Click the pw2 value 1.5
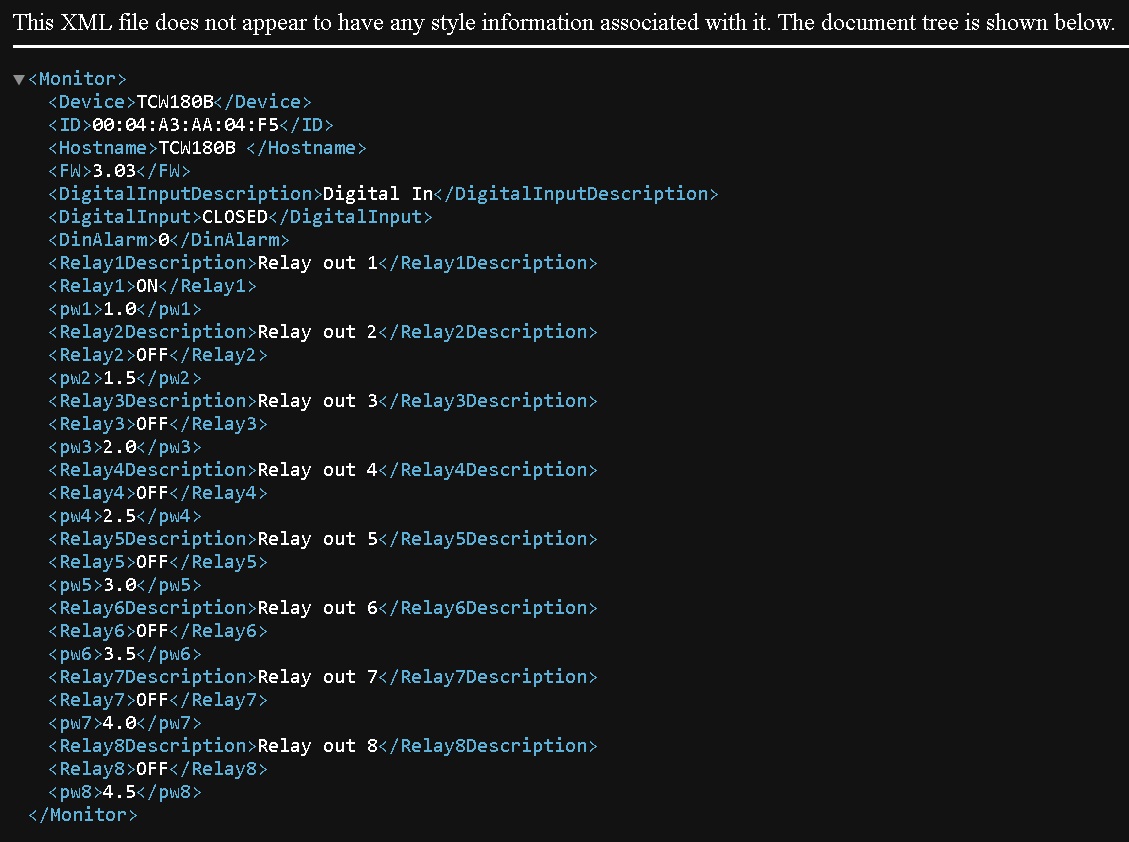Image resolution: width=1129 pixels, height=842 pixels. pyautogui.click(x=119, y=378)
